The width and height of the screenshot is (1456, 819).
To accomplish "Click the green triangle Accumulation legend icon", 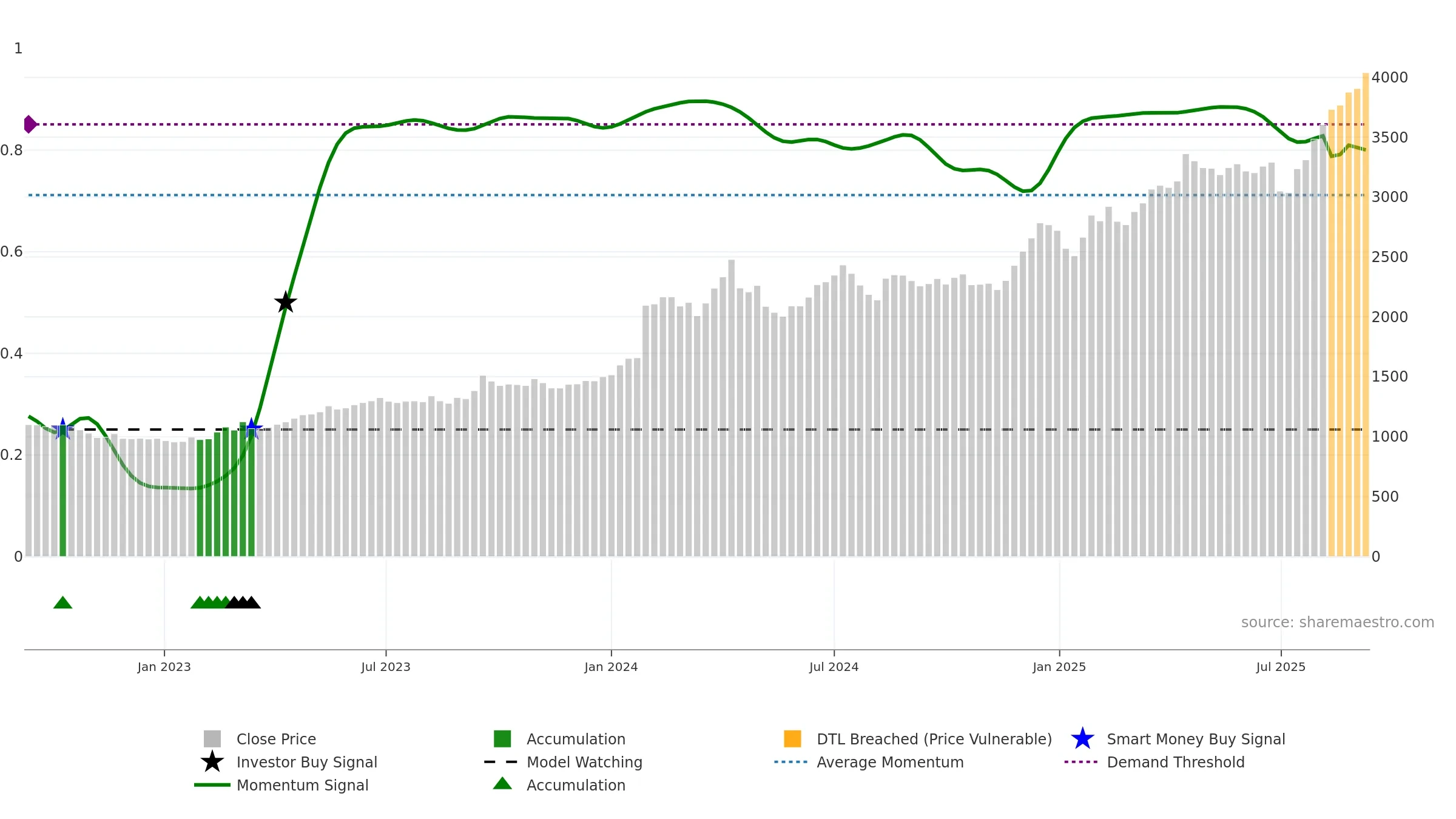I will tap(502, 784).
